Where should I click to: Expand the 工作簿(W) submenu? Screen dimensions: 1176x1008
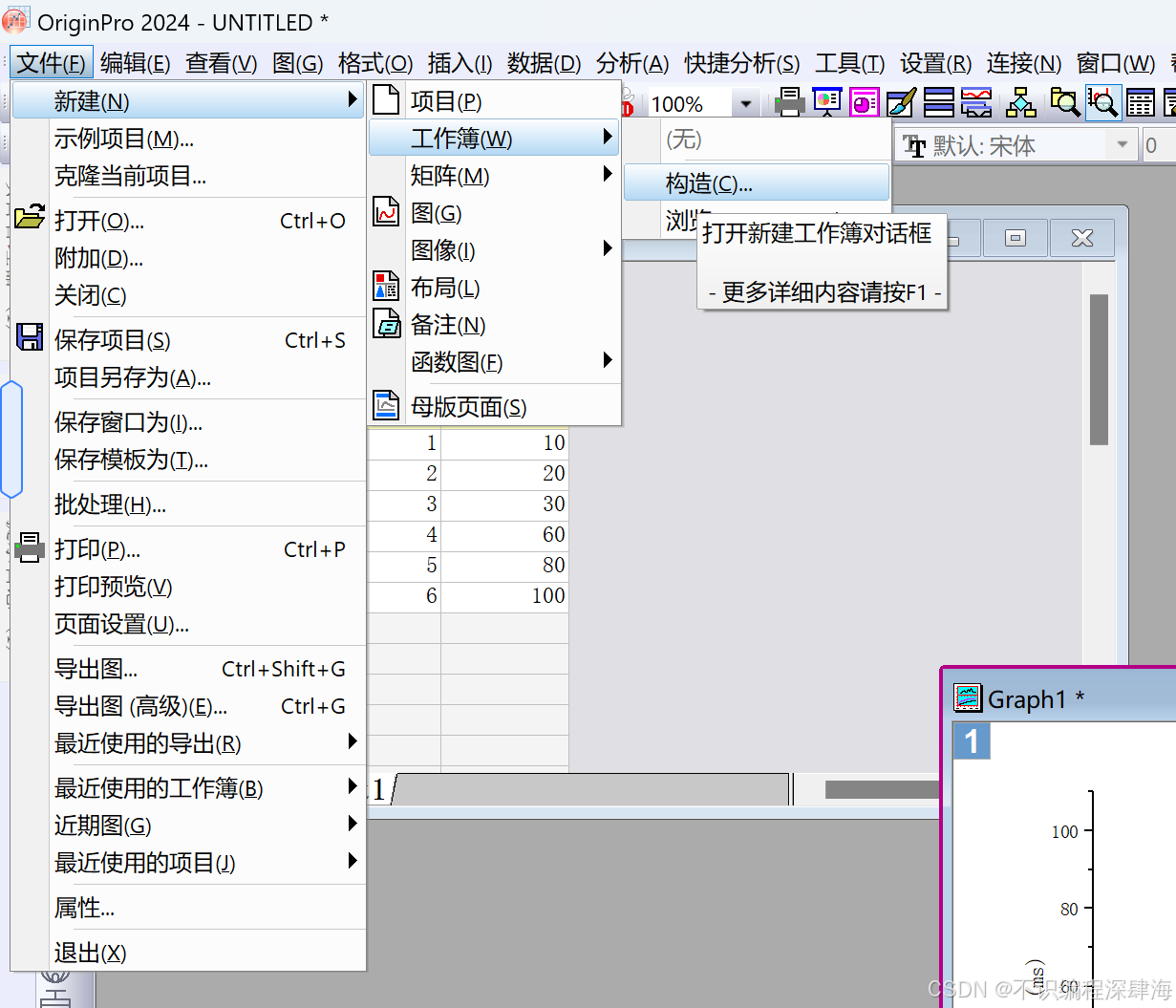pyautogui.click(x=494, y=138)
